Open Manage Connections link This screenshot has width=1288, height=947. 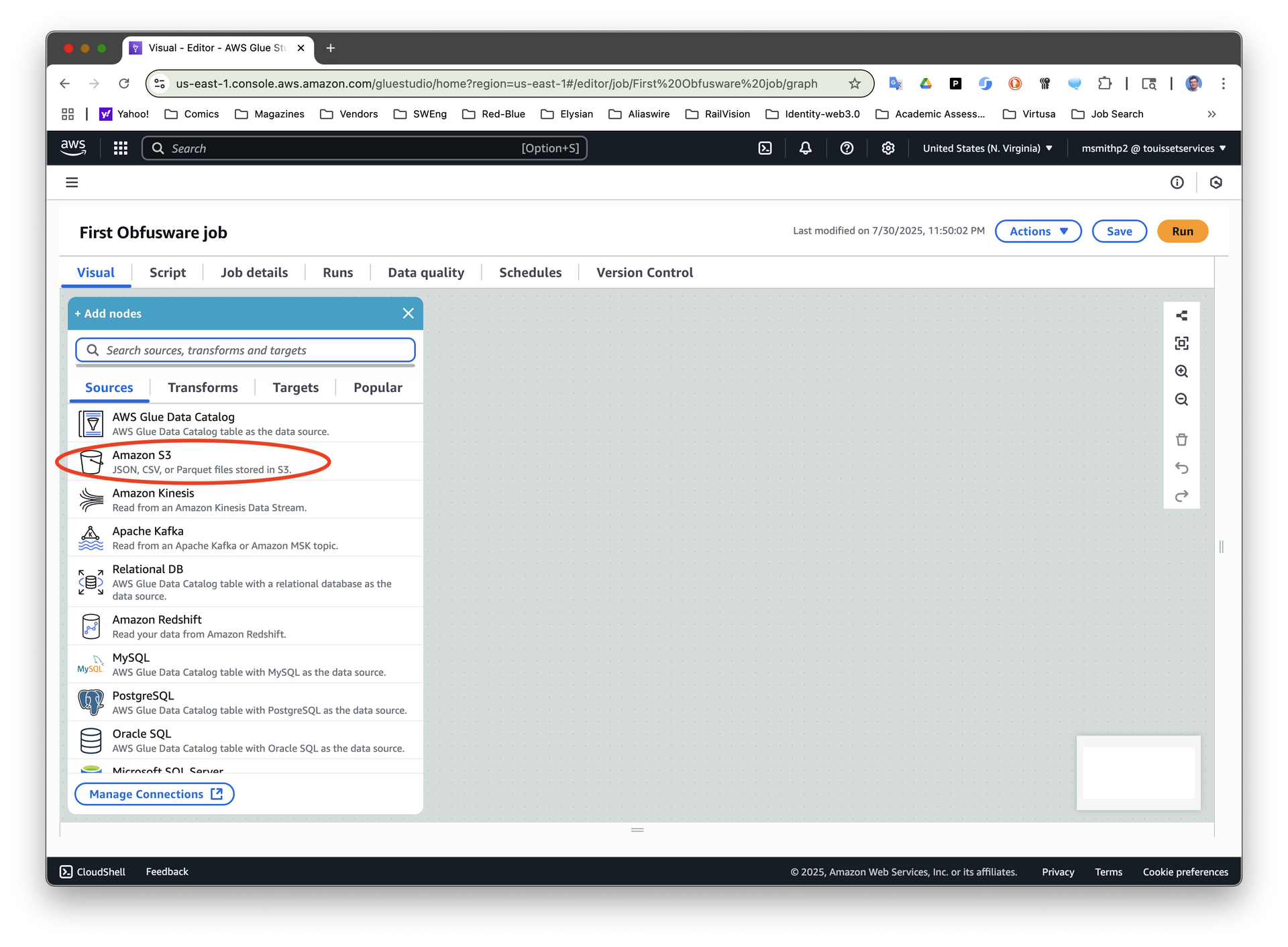(x=154, y=794)
